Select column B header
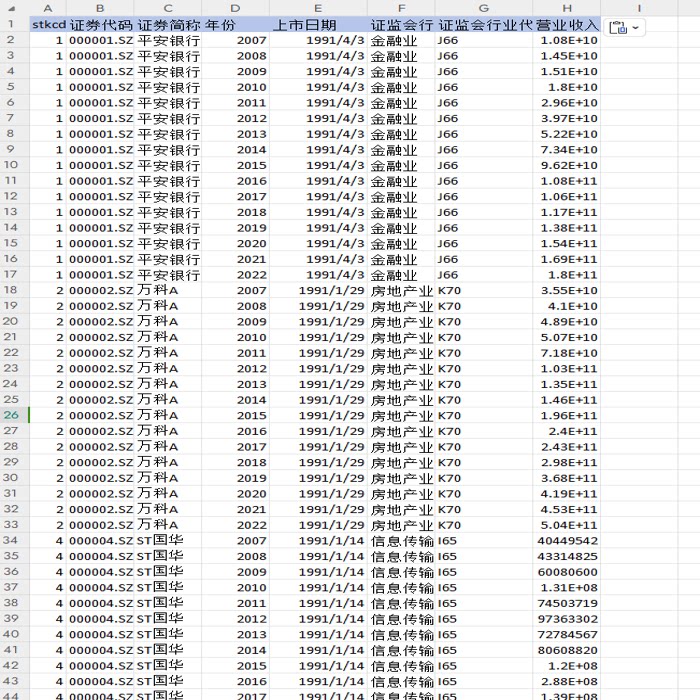The height and width of the screenshot is (700, 700). click(x=100, y=8)
